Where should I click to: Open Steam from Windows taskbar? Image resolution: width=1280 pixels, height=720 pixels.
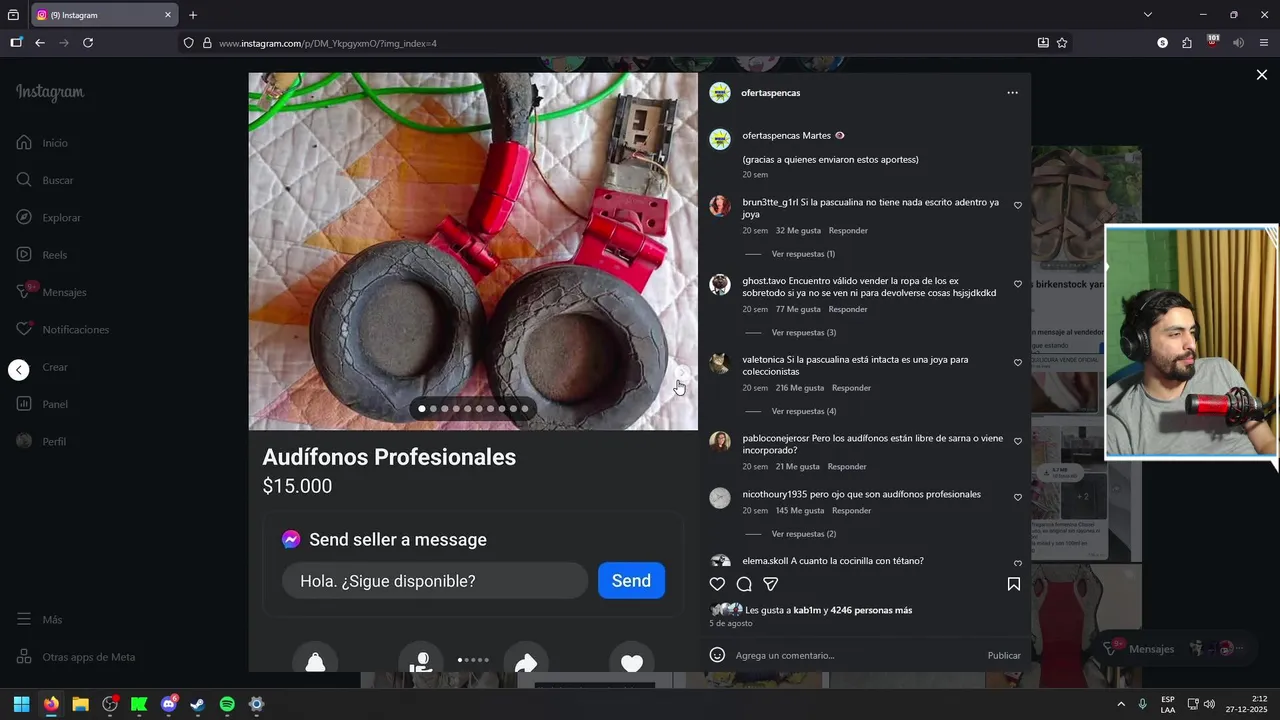click(x=198, y=704)
